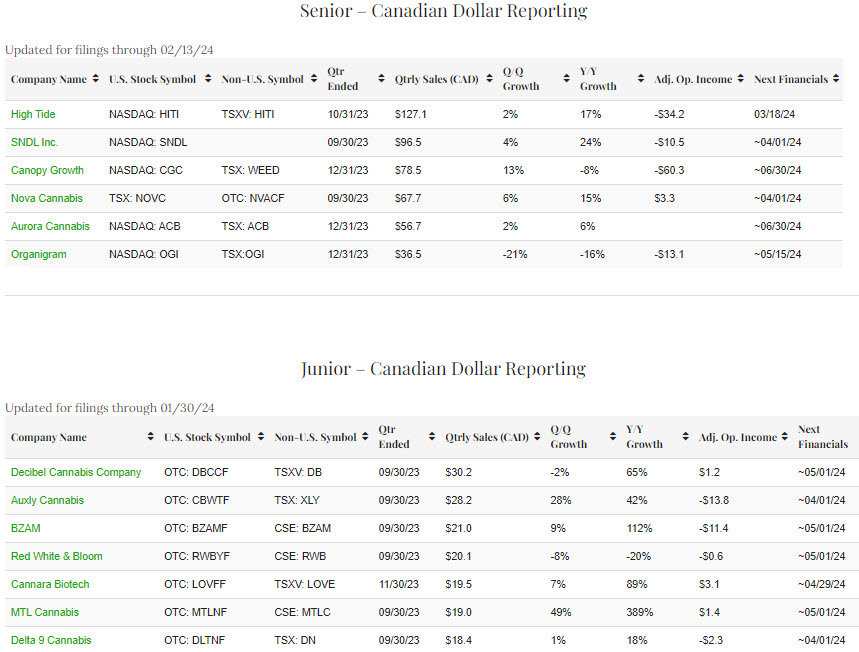859x652 pixels.
Task: Click Junior table Non-U.S. Symbol sort arrows
Action: click(x=365, y=437)
